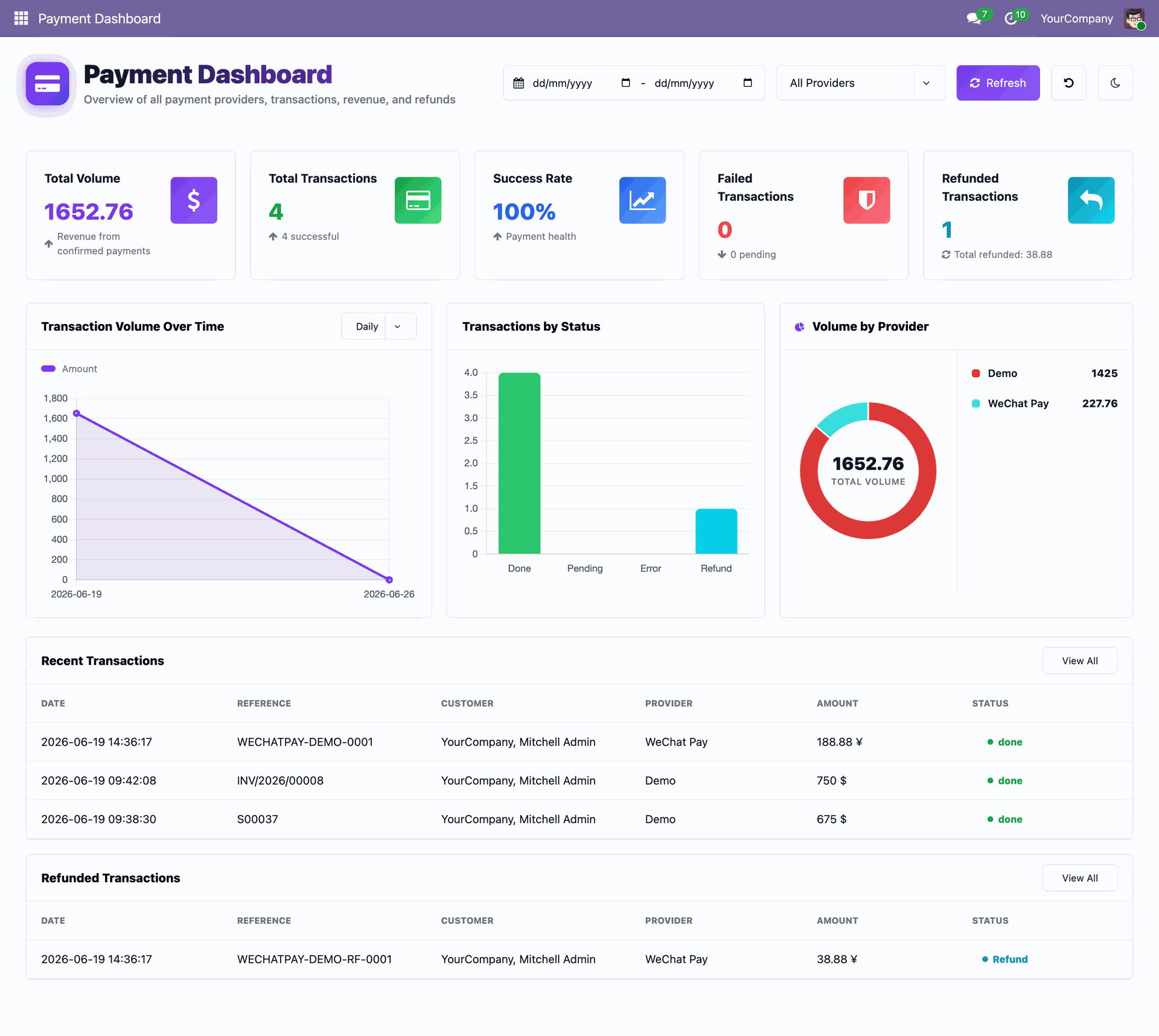Screen dimensions: 1159x1036
Task: Open the apps grid menu icon
Action: pos(21,18)
